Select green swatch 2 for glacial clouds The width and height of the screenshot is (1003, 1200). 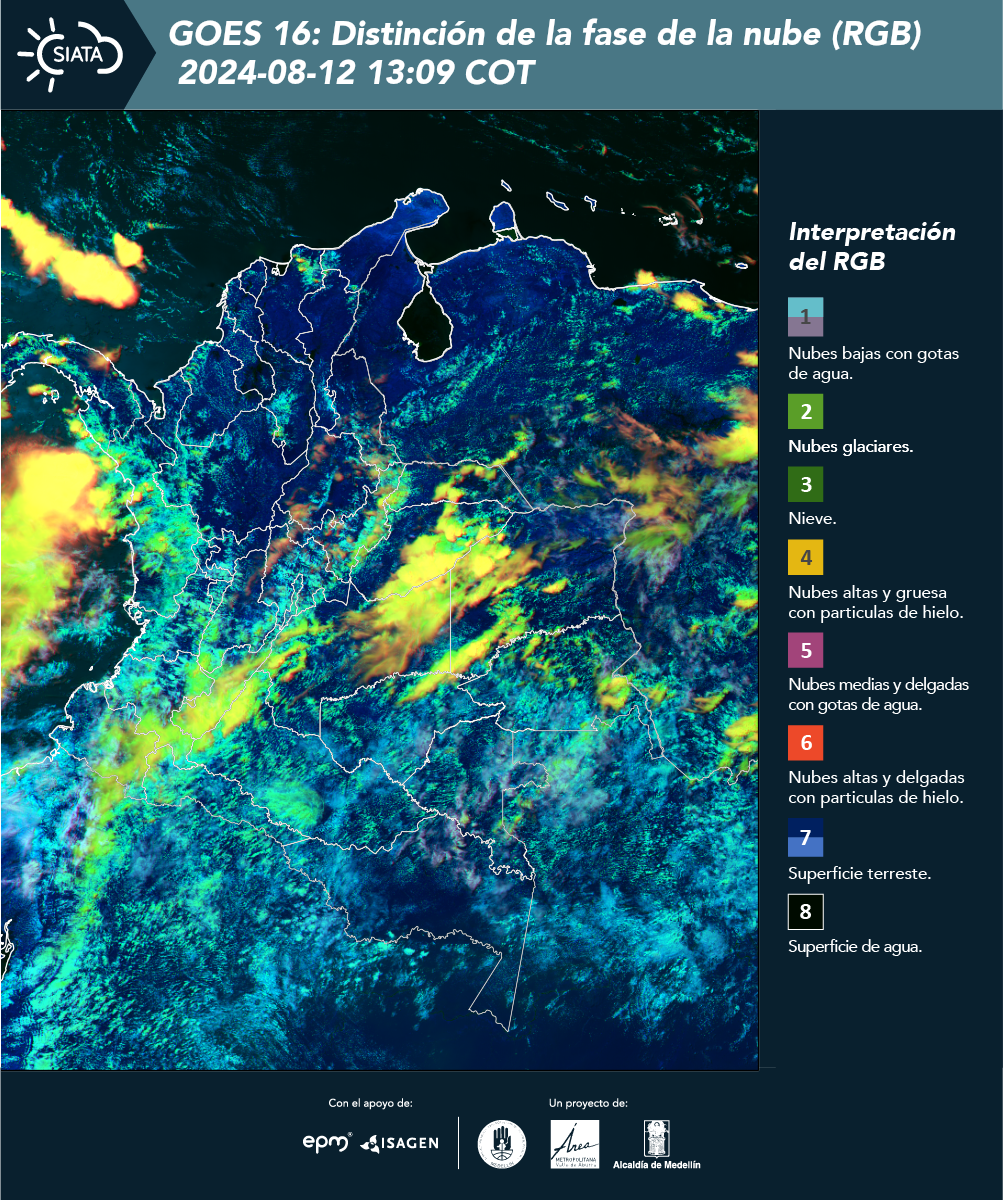click(805, 411)
